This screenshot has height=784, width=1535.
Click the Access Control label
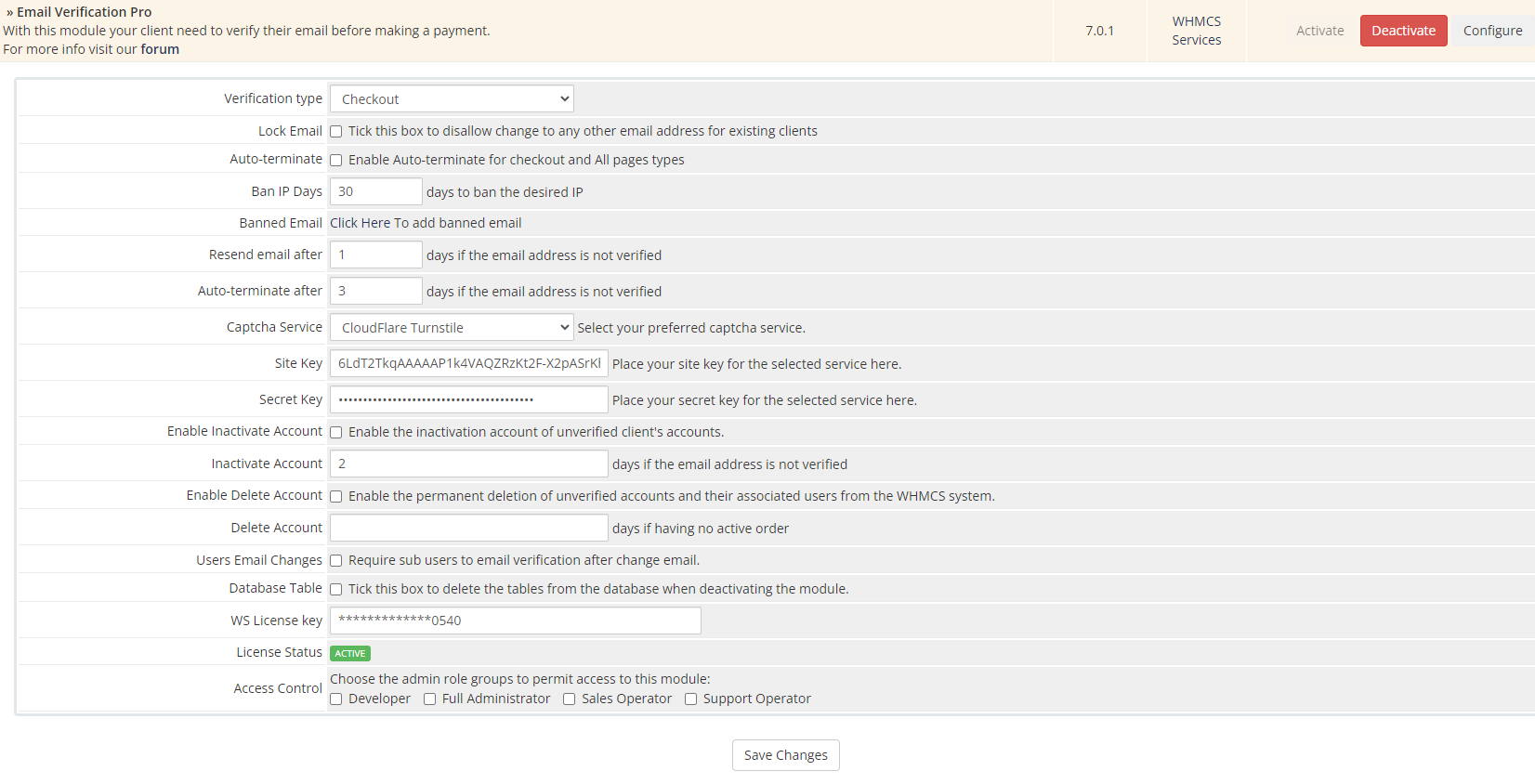[278, 688]
